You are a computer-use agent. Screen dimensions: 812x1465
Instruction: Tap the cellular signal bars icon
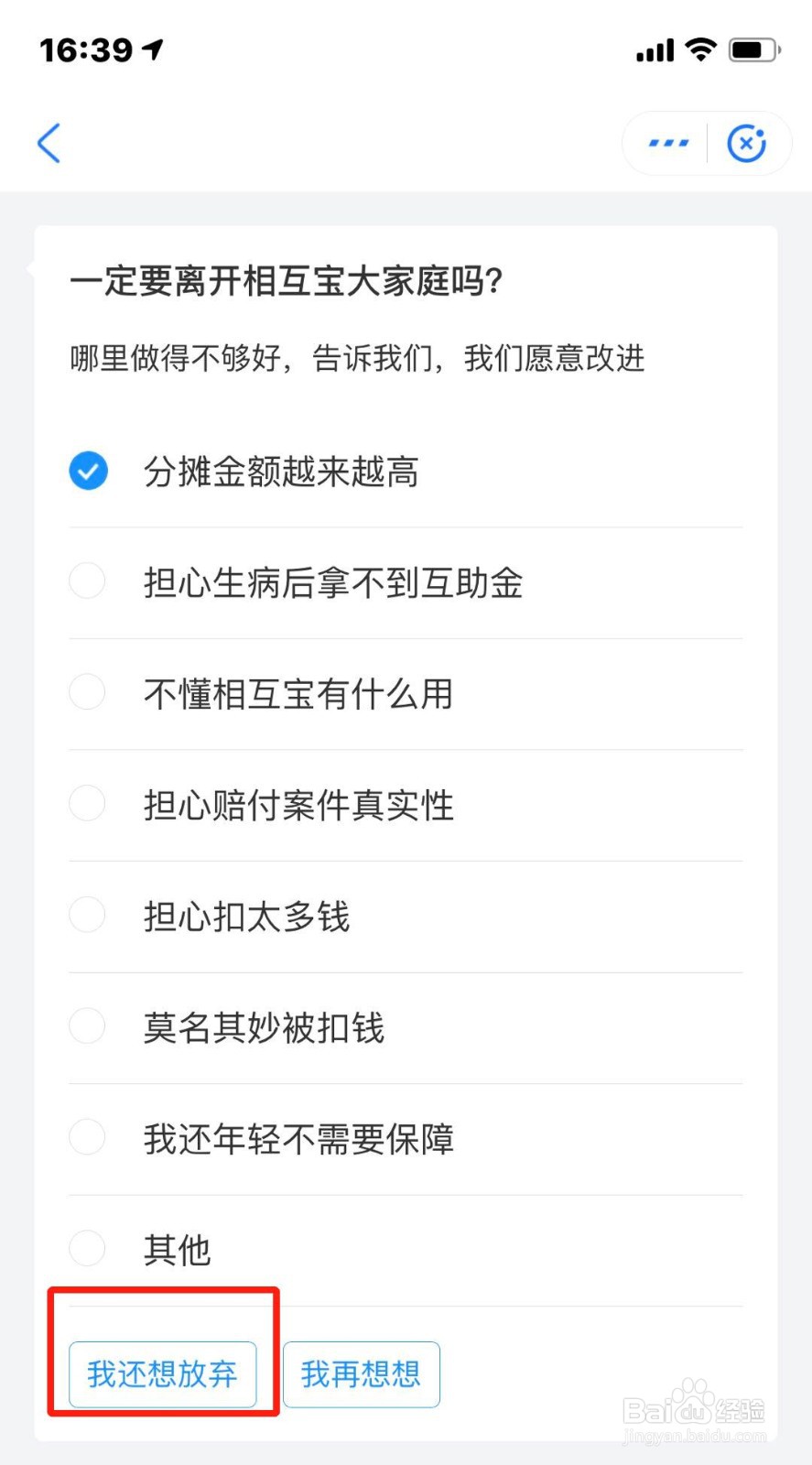pyautogui.click(x=655, y=50)
